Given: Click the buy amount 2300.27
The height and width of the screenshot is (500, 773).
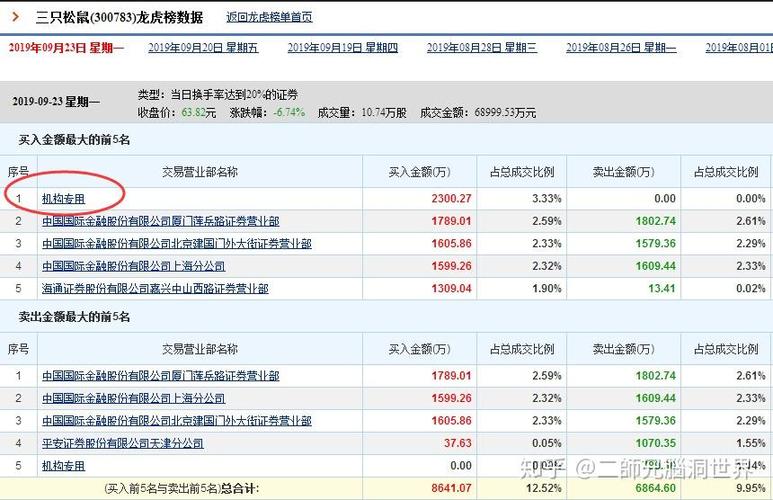Looking at the screenshot, I should [x=452, y=199].
